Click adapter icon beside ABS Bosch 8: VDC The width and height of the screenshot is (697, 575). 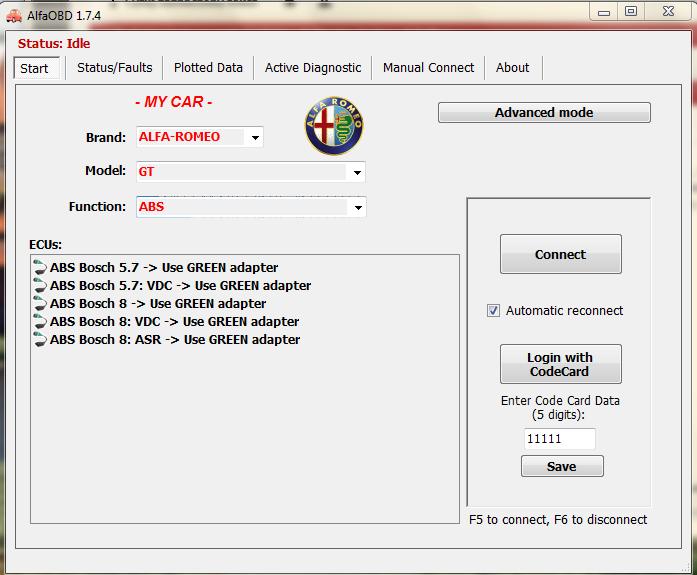pos(40,322)
